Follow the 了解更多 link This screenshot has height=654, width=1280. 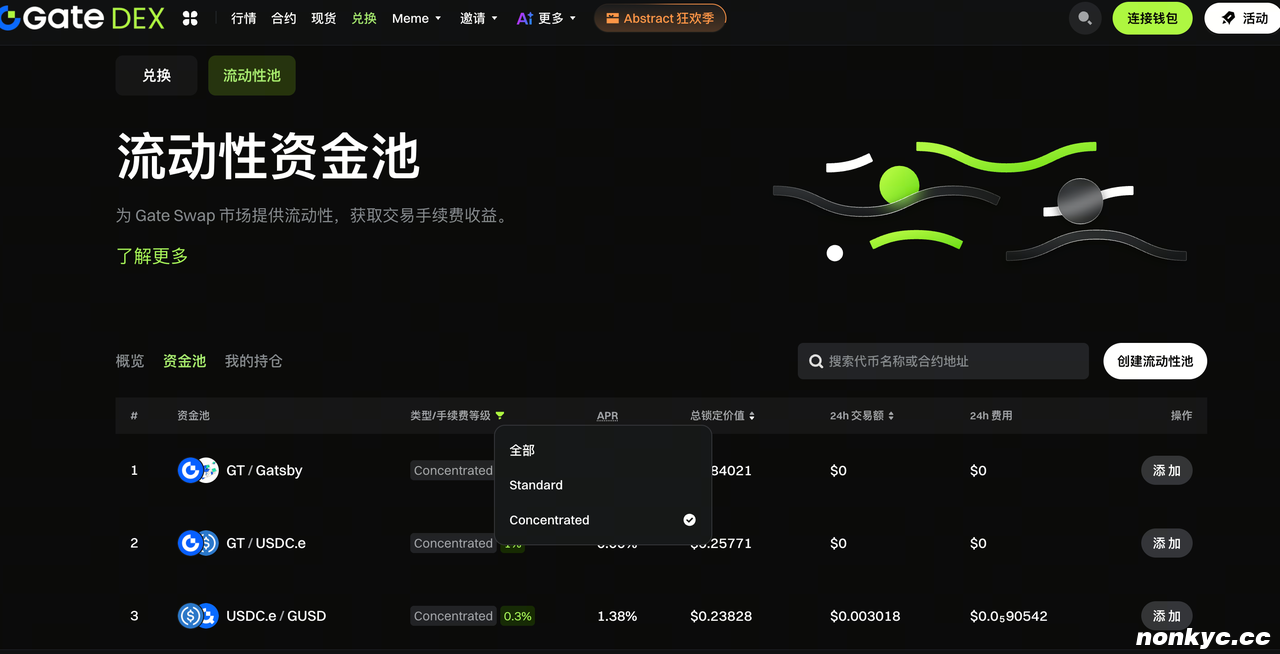pos(152,256)
